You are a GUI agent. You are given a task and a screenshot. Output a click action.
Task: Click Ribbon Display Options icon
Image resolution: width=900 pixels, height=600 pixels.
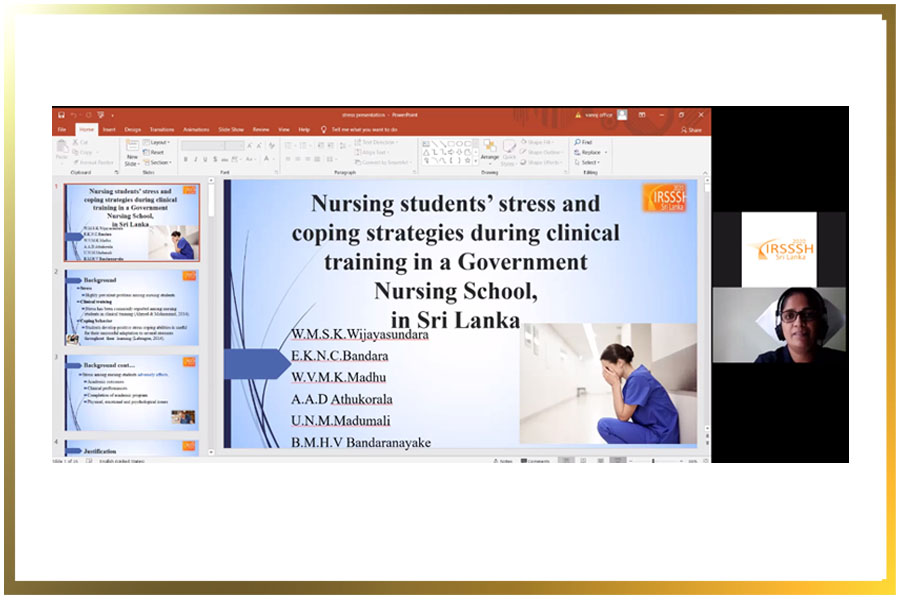click(642, 115)
